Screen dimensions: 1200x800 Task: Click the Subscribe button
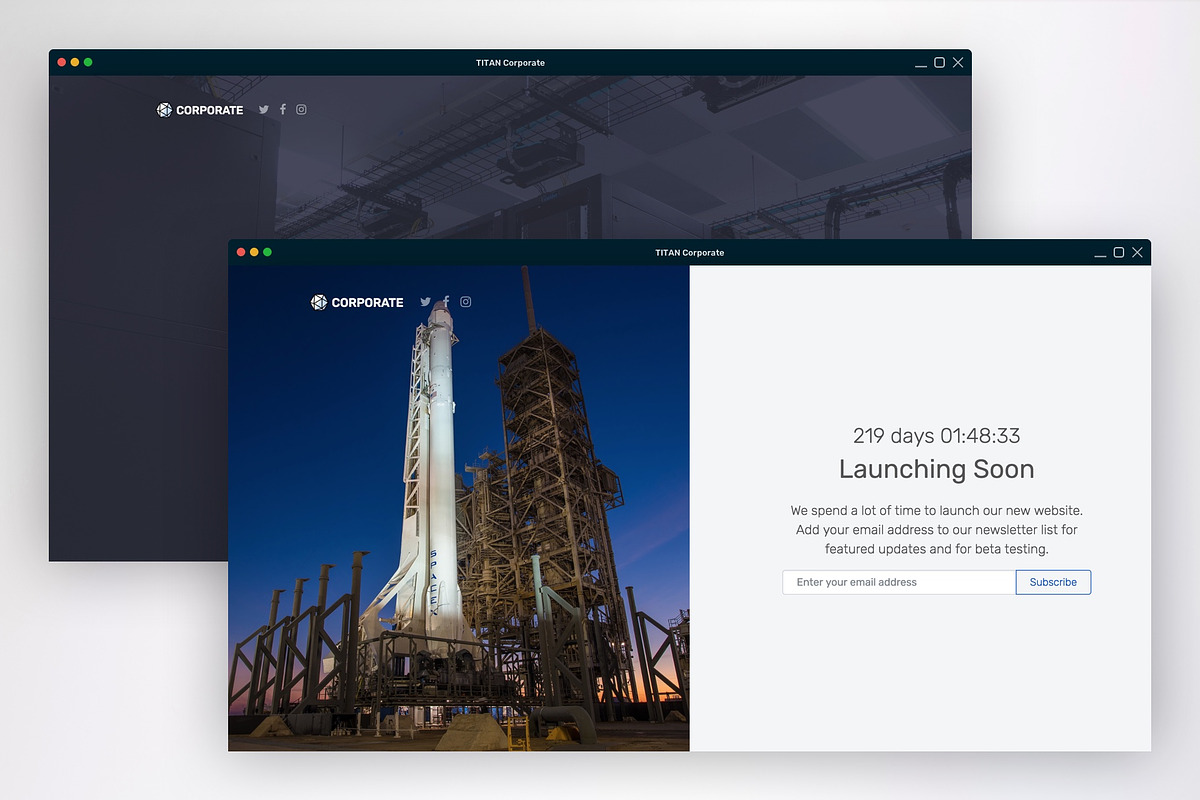click(1053, 582)
